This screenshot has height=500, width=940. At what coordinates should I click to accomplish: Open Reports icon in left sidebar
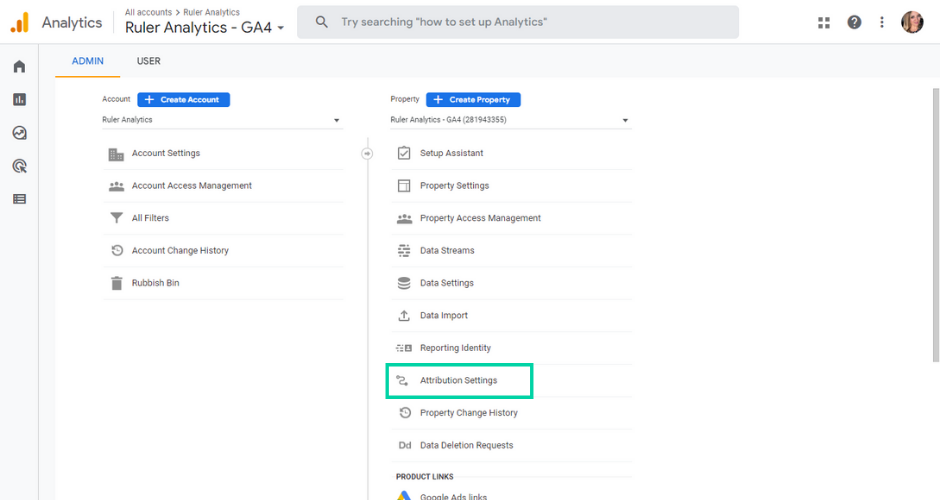tap(19, 100)
